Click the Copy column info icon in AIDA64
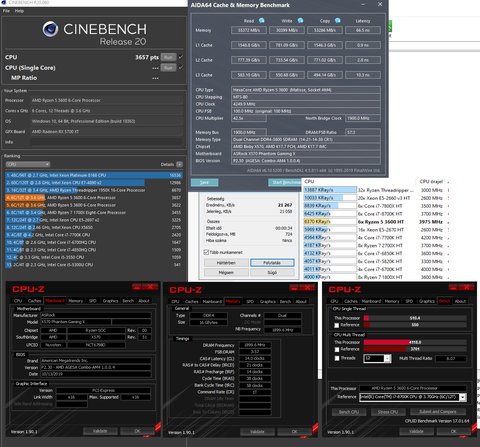This screenshot has width=480, height=447. click(338, 21)
